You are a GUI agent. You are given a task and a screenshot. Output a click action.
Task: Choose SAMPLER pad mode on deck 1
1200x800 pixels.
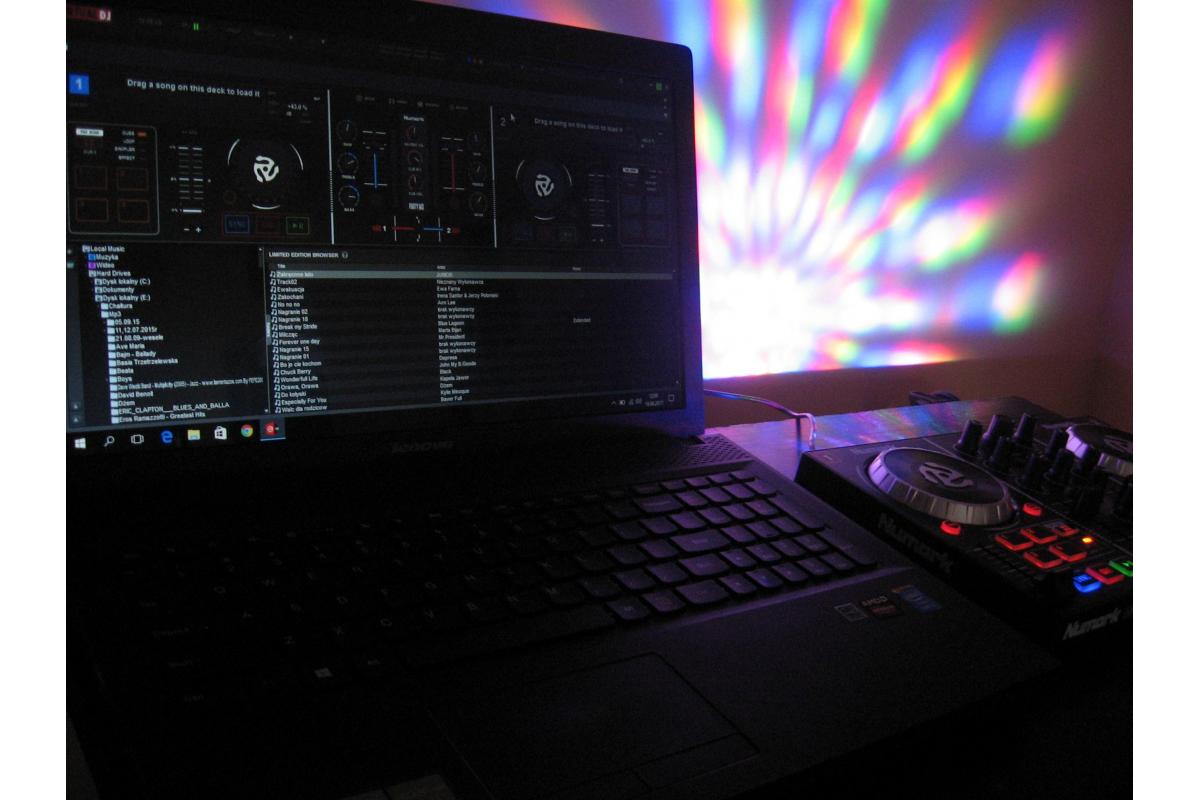125,149
